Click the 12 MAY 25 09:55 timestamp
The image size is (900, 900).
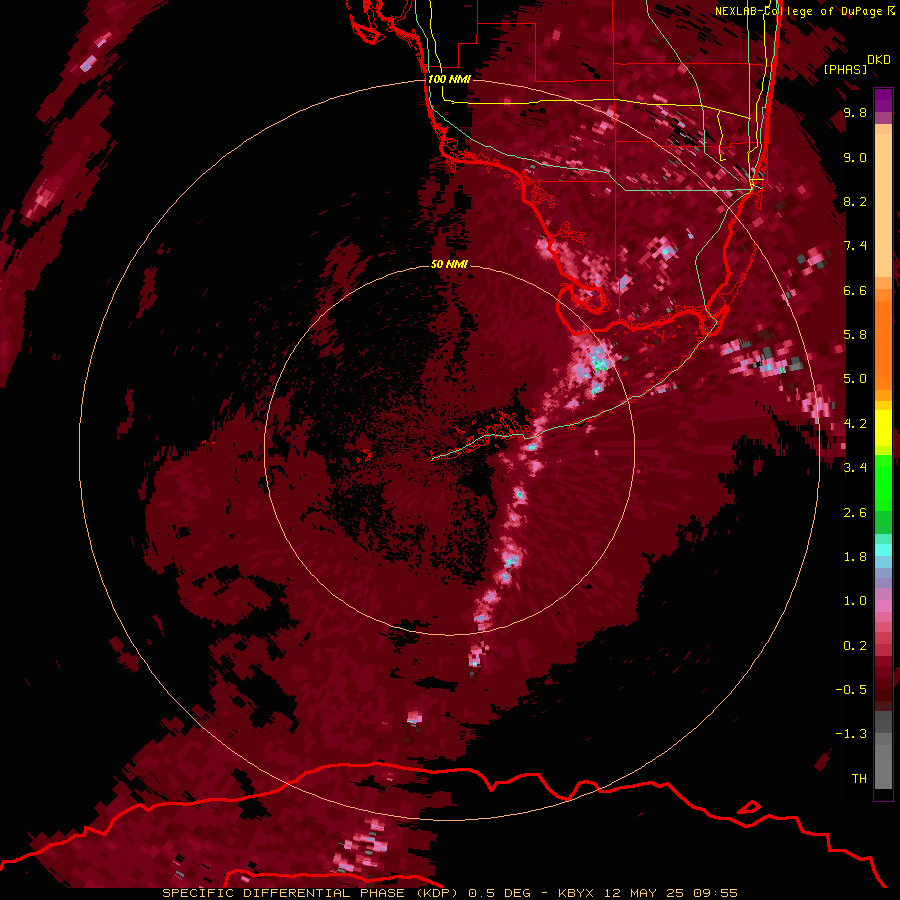(x=670, y=893)
